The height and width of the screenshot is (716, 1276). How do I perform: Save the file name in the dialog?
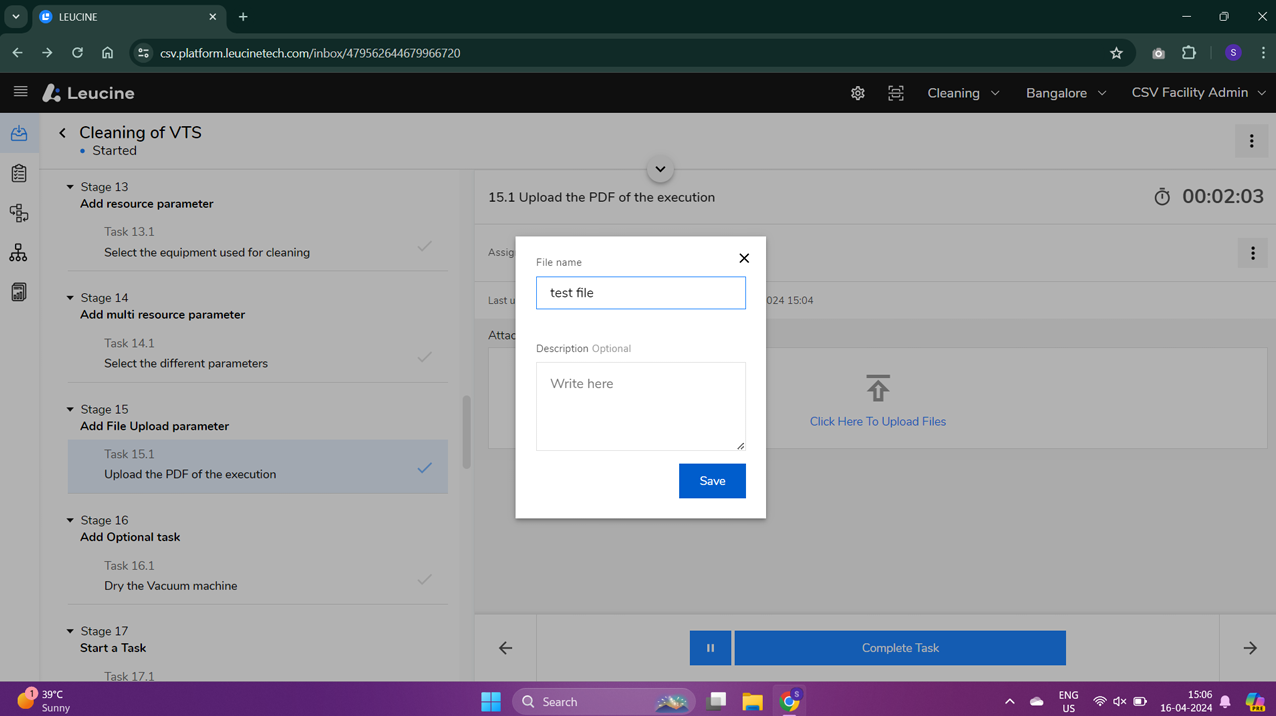(x=712, y=481)
